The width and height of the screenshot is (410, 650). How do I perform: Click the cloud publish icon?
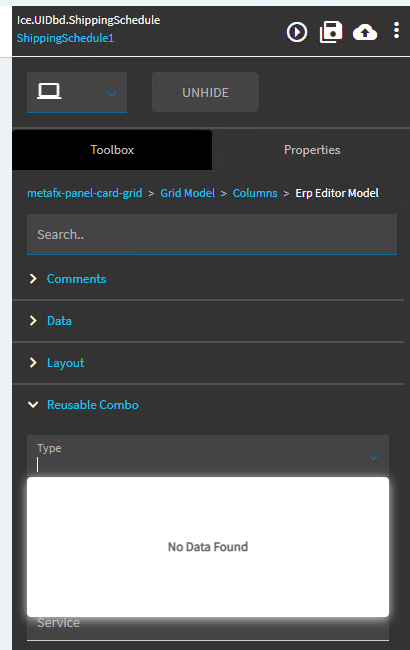coord(365,32)
